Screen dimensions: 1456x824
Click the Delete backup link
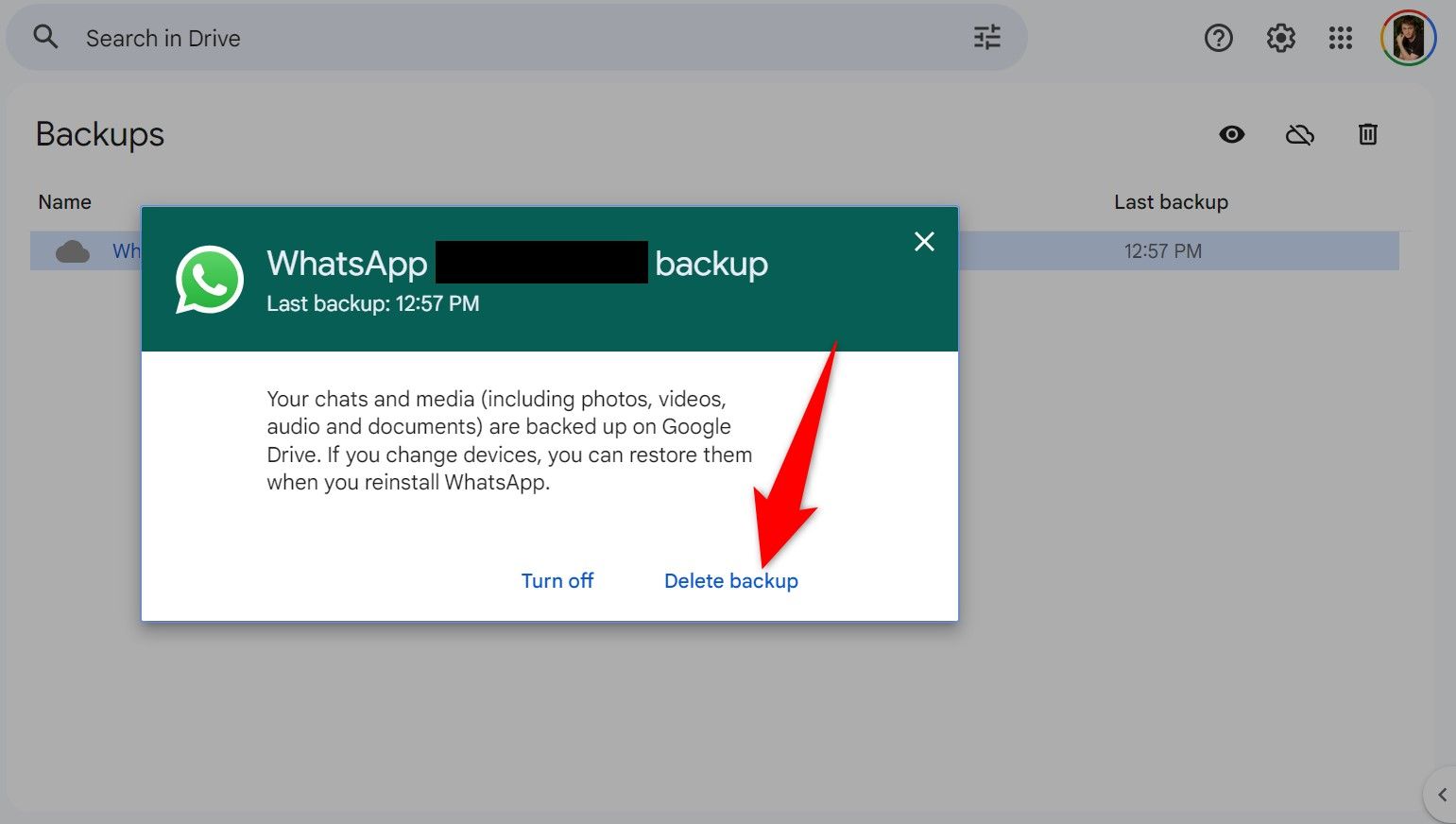730,580
